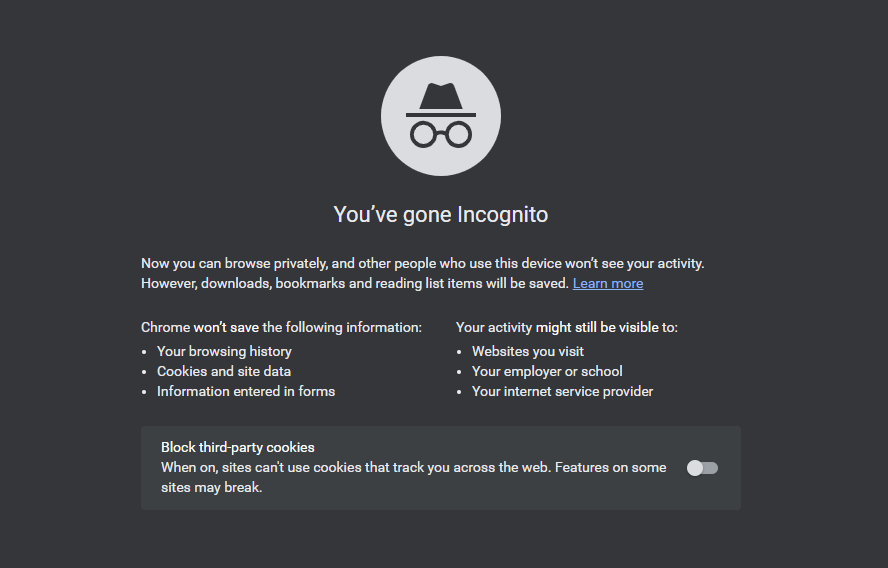This screenshot has height=568, width=888.
Task: Enable the Block third-party cookies toggle
Action: point(702,468)
